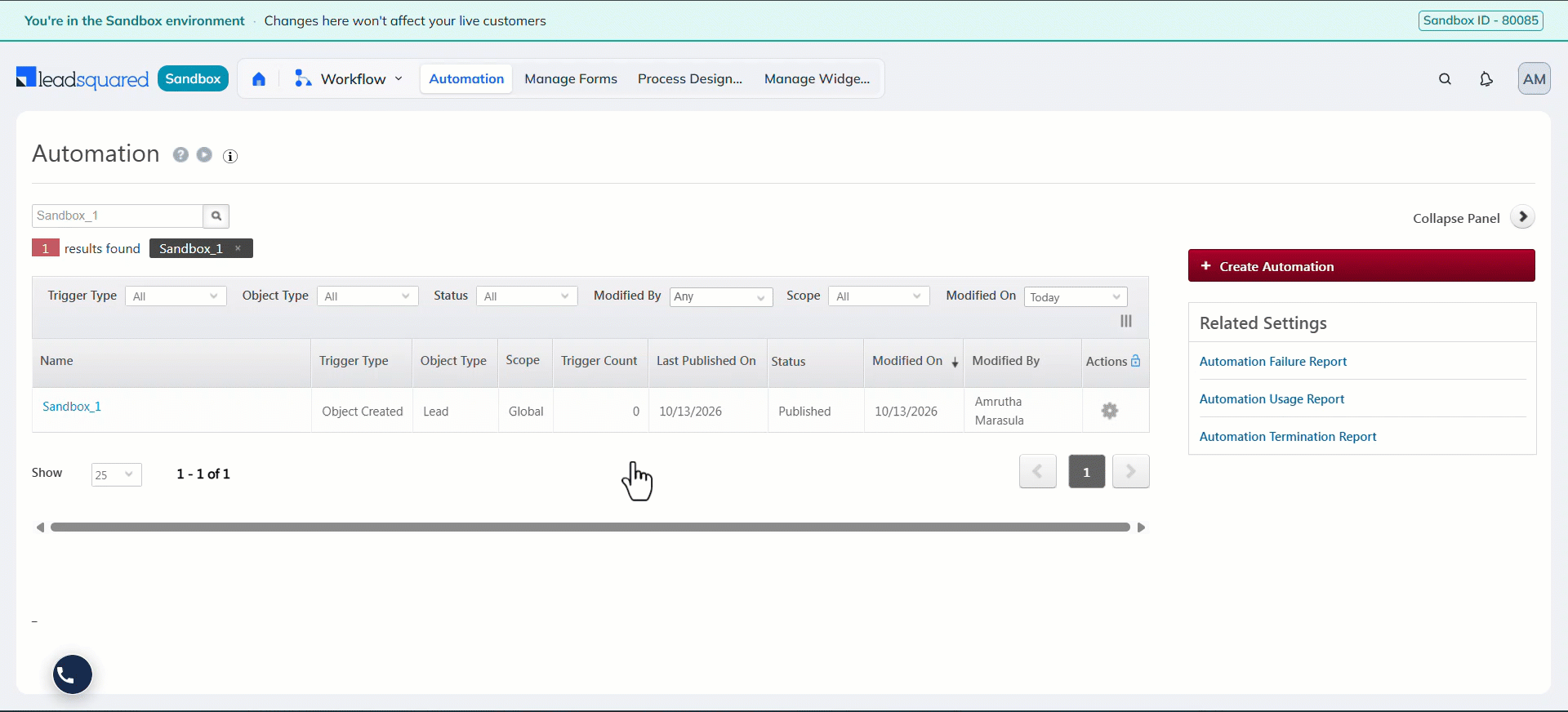Sort by the Modified On column header
1568x712 pixels.
pyautogui.click(x=915, y=361)
